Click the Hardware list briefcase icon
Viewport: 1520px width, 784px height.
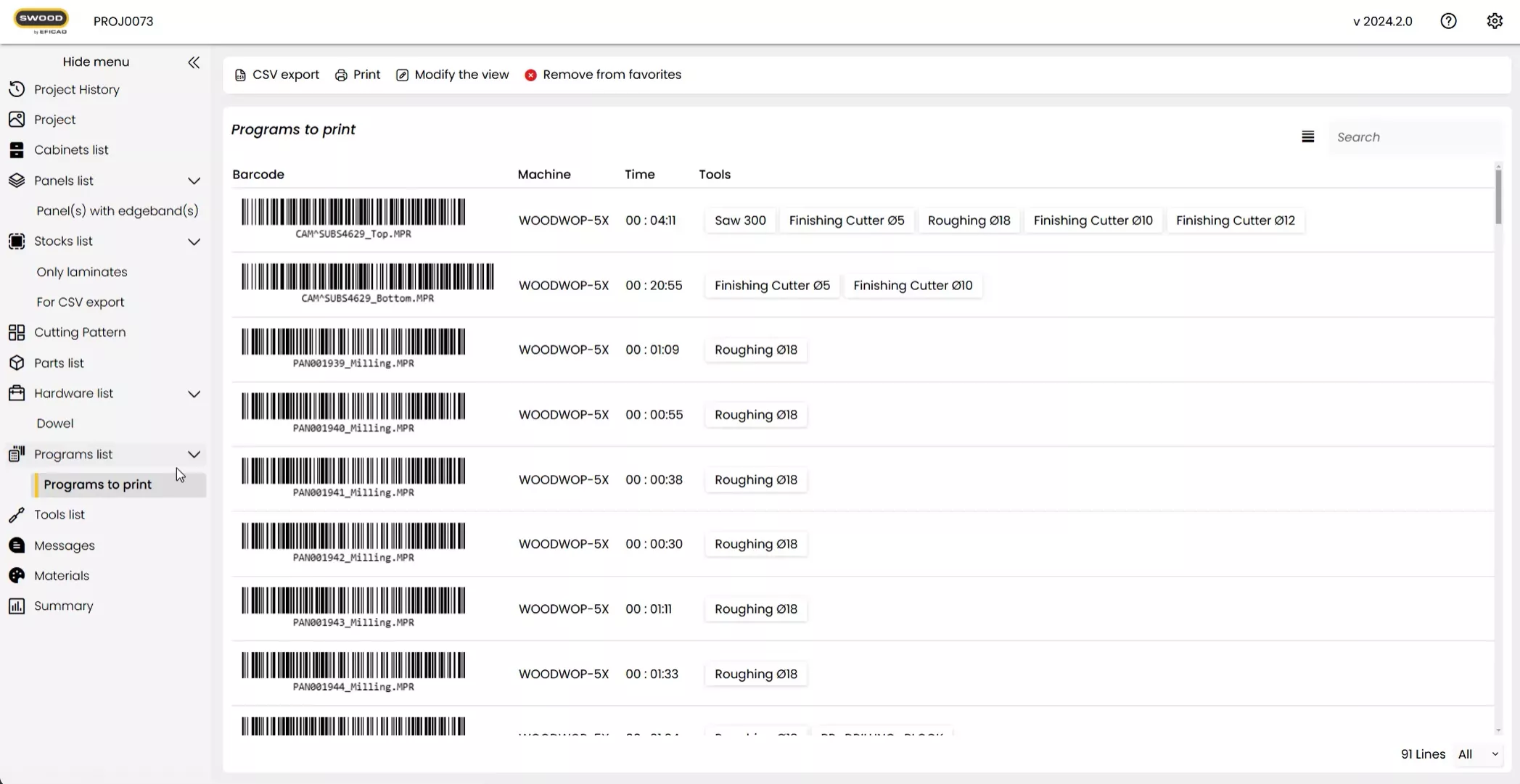click(17, 393)
